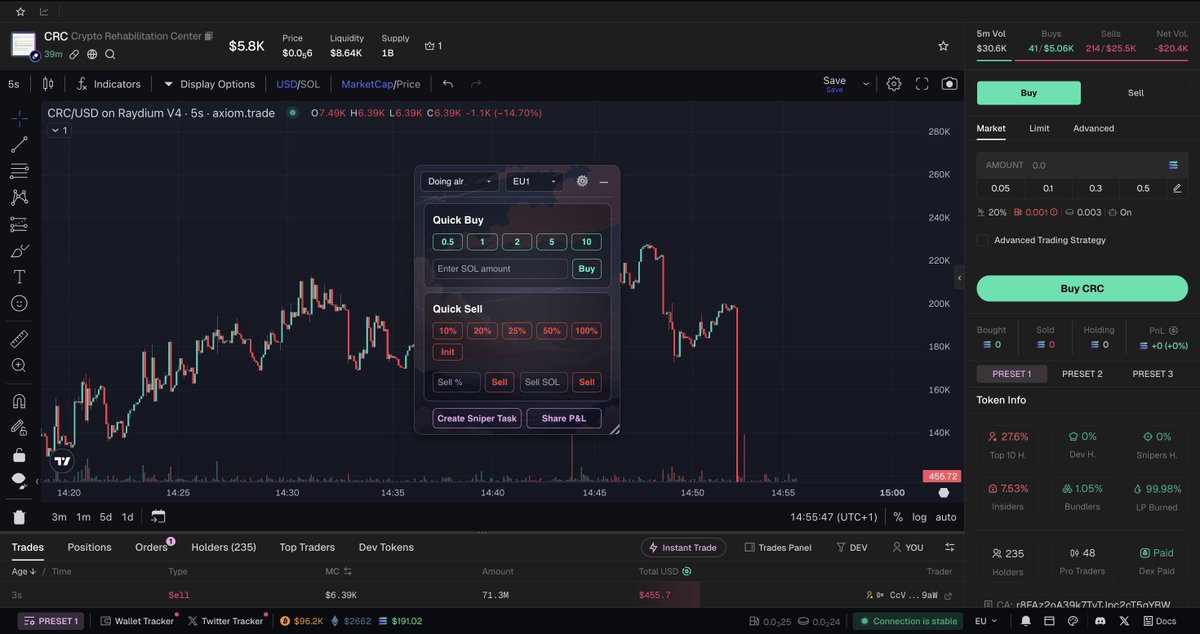This screenshot has width=1200, height=634.
Task: Enter fullscreen chart mode
Action: pos(922,84)
